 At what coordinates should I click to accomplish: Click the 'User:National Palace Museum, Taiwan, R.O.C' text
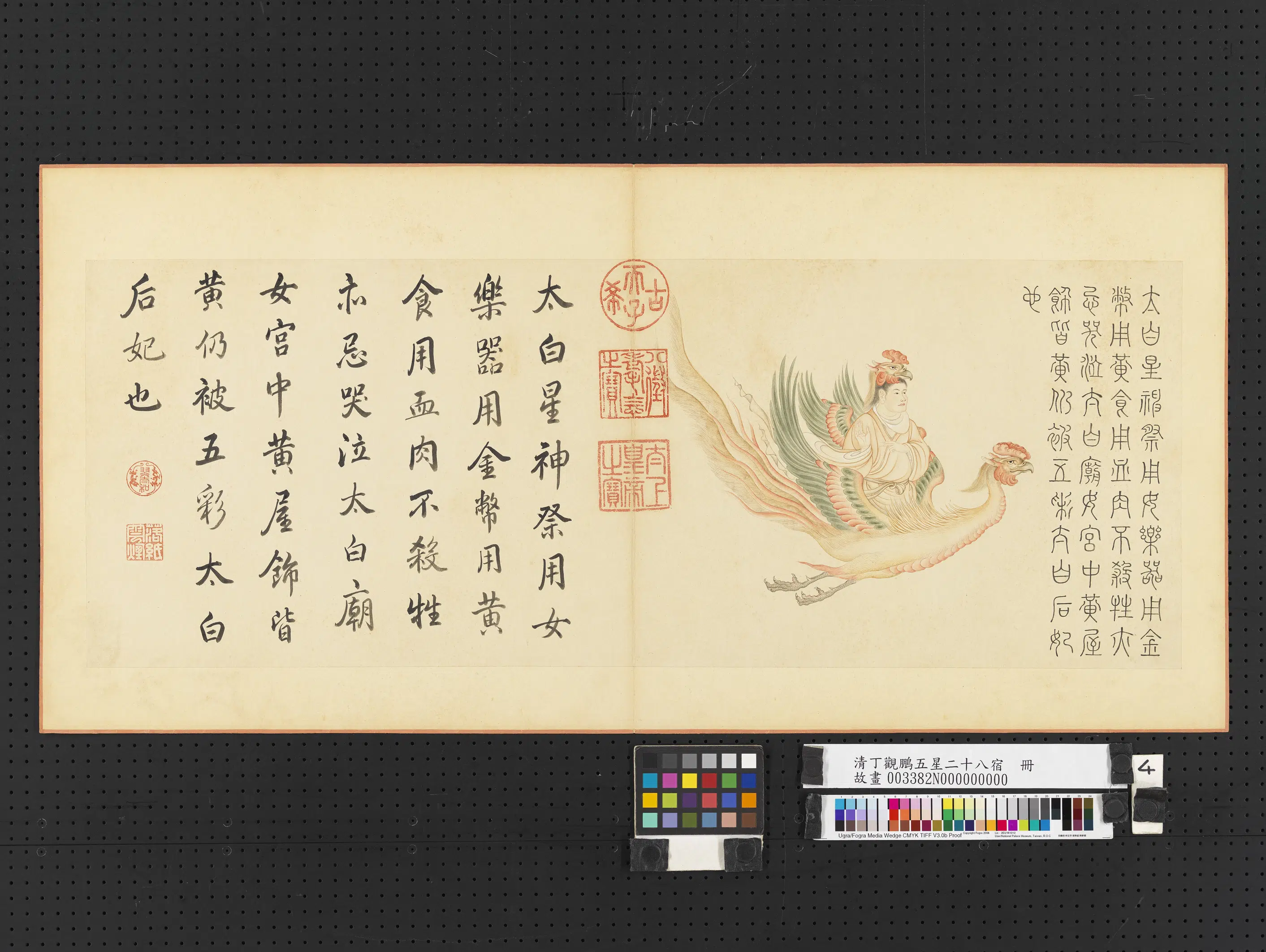tap(1023, 836)
